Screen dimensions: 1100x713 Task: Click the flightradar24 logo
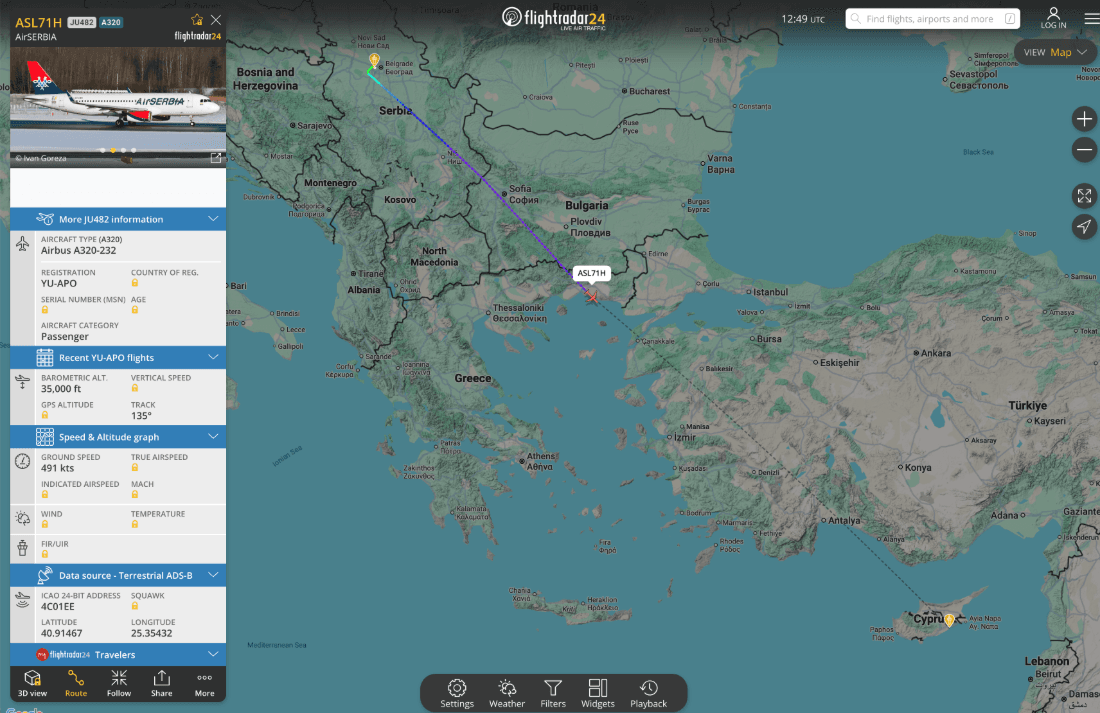554,18
